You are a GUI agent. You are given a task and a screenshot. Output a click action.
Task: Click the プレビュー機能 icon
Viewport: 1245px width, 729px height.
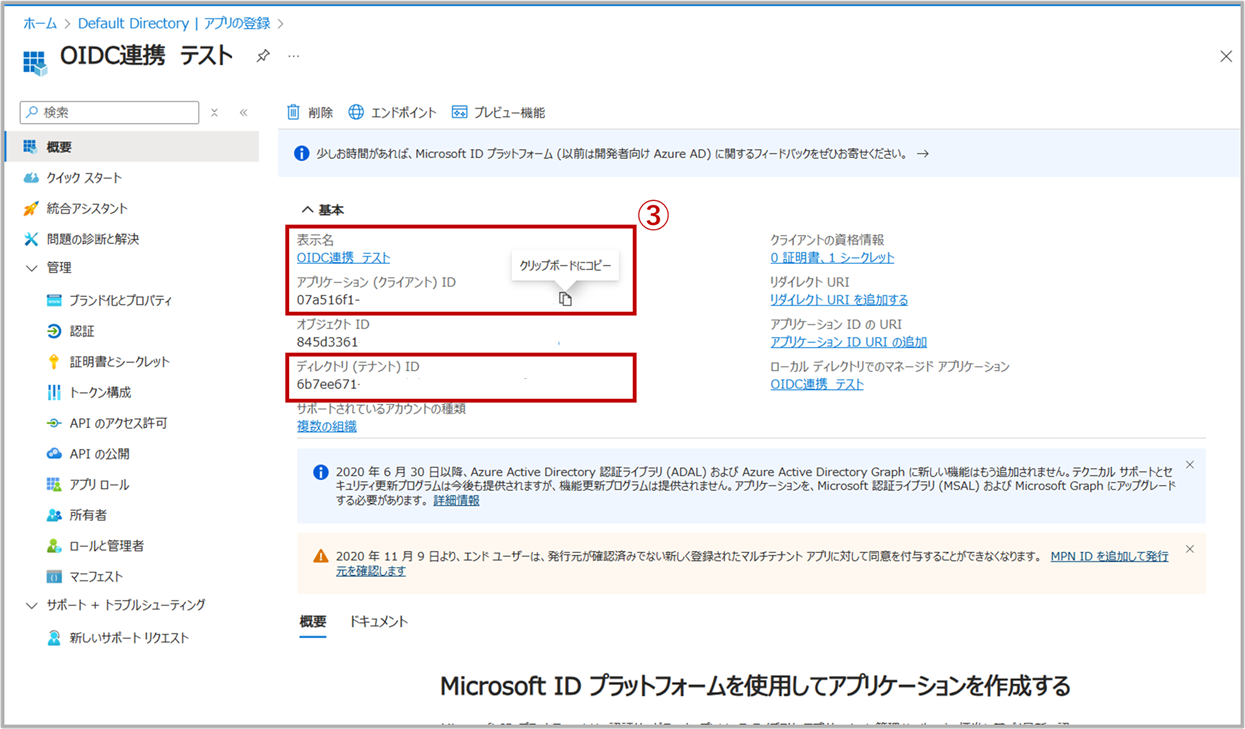coord(459,112)
